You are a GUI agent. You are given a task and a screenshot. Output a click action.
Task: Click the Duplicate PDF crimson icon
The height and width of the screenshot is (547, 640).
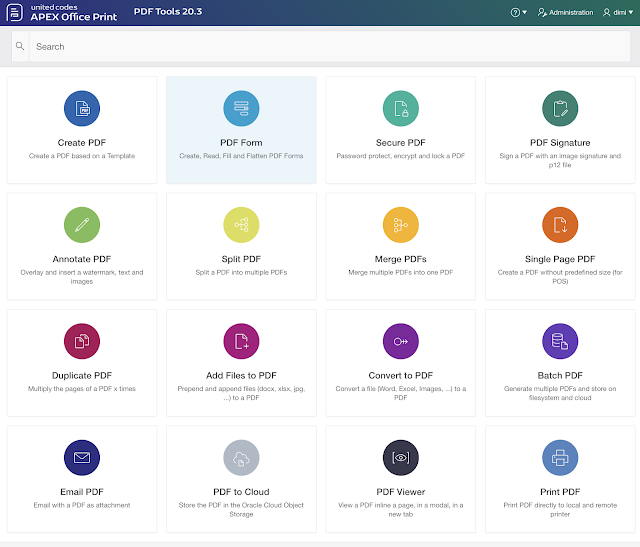(x=82, y=341)
